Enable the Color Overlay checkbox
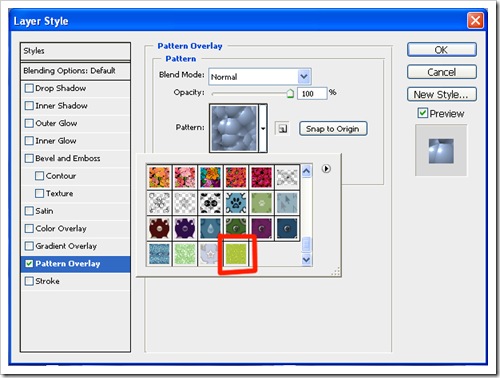The height and width of the screenshot is (378, 500). (29, 228)
